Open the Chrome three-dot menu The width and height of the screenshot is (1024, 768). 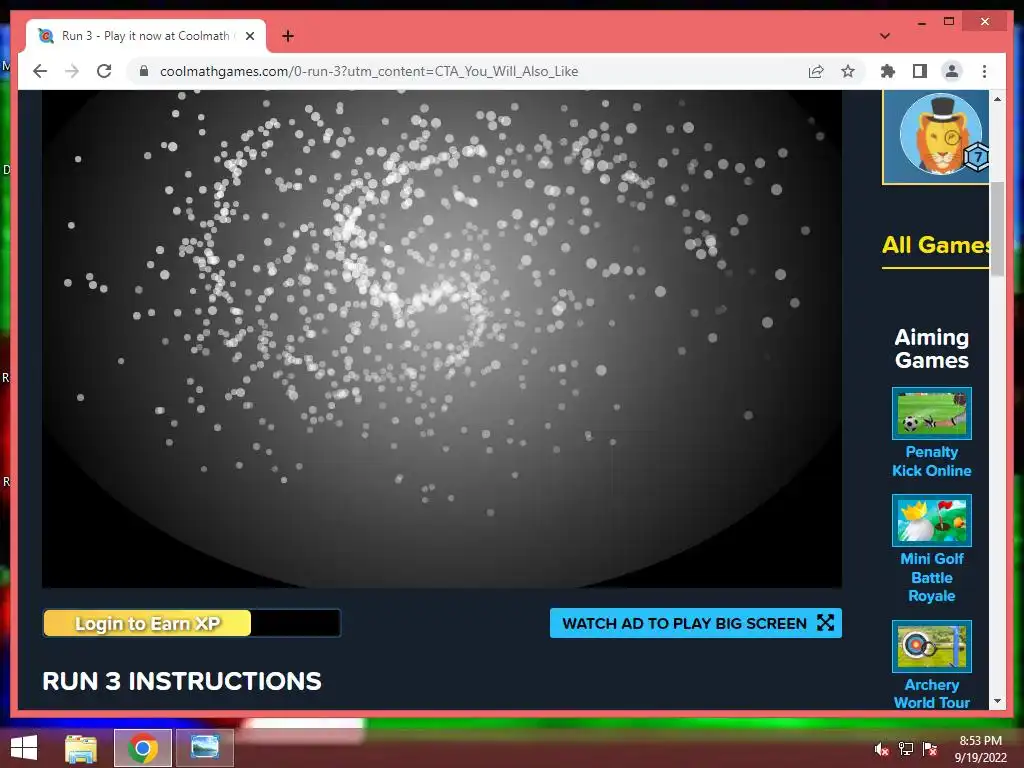984,71
